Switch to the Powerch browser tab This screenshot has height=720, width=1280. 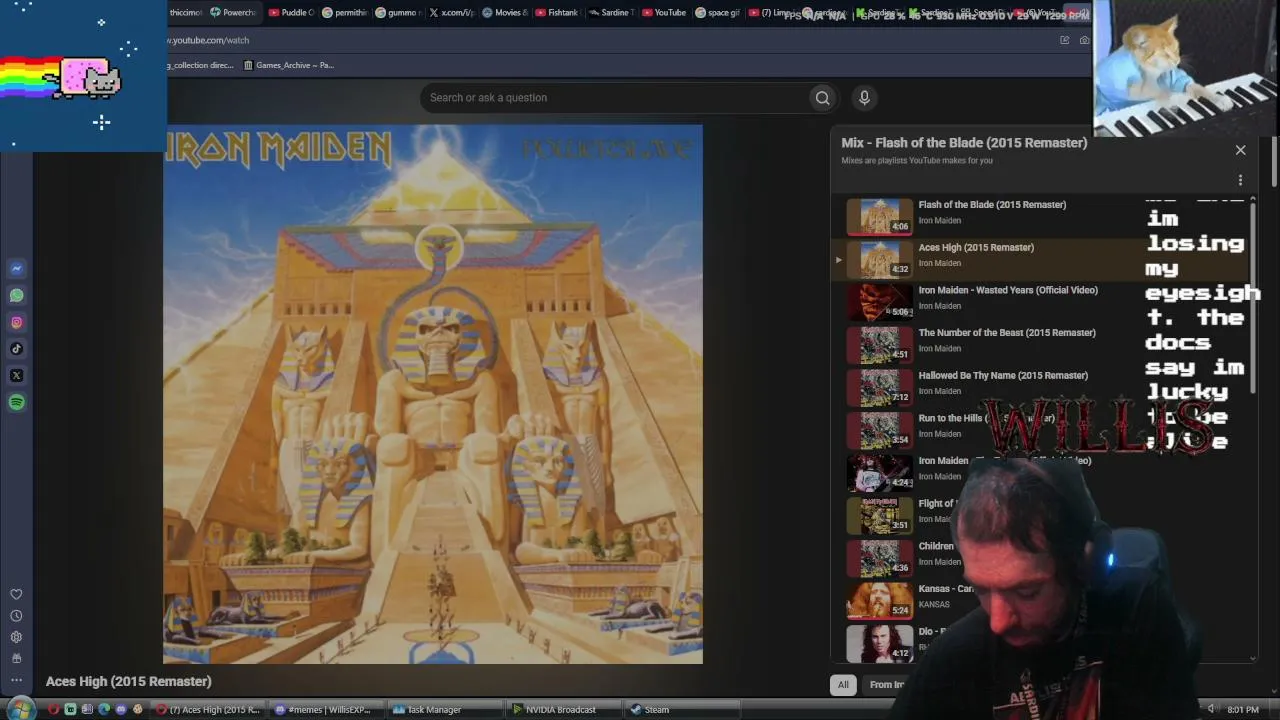pyautogui.click(x=234, y=13)
